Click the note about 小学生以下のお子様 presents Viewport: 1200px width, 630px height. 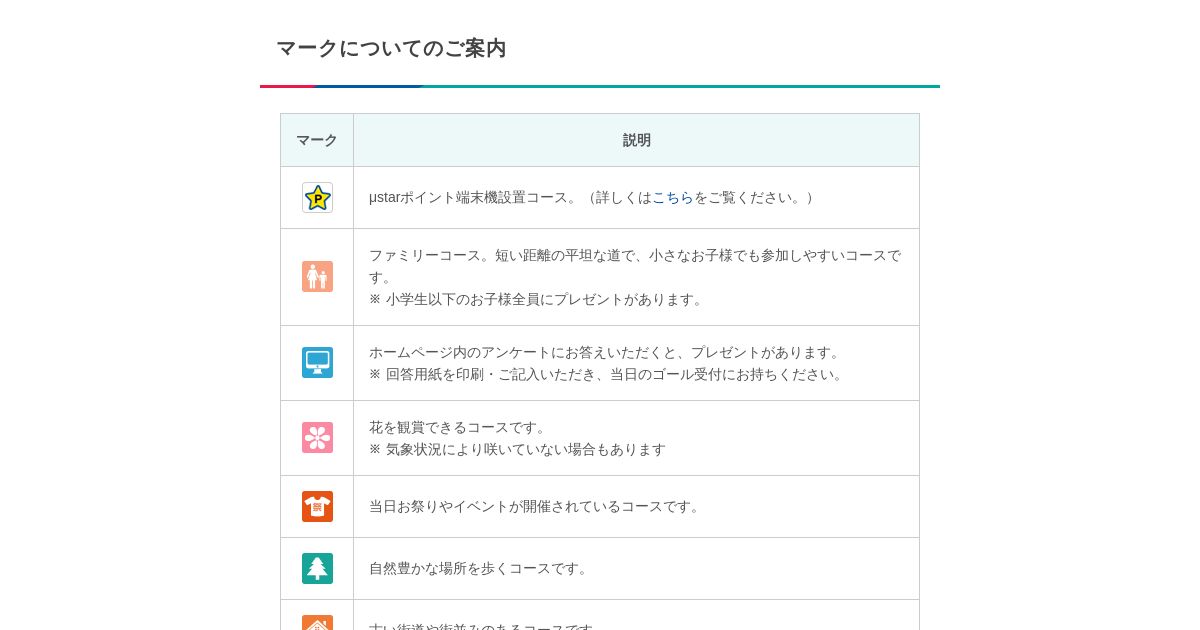tap(537, 299)
